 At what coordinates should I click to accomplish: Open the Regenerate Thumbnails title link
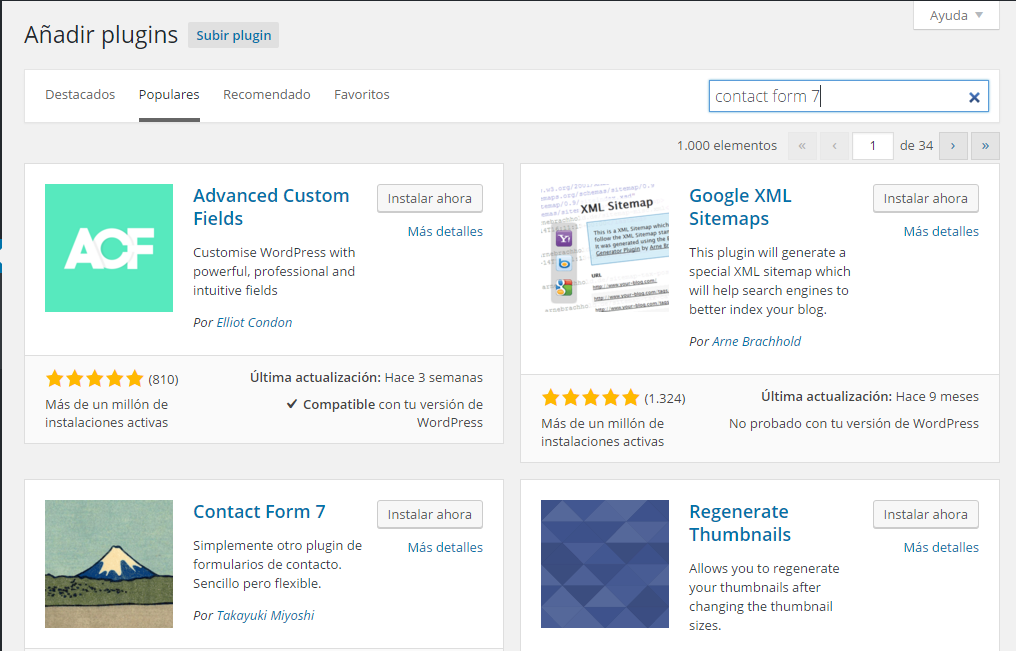pos(740,523)
